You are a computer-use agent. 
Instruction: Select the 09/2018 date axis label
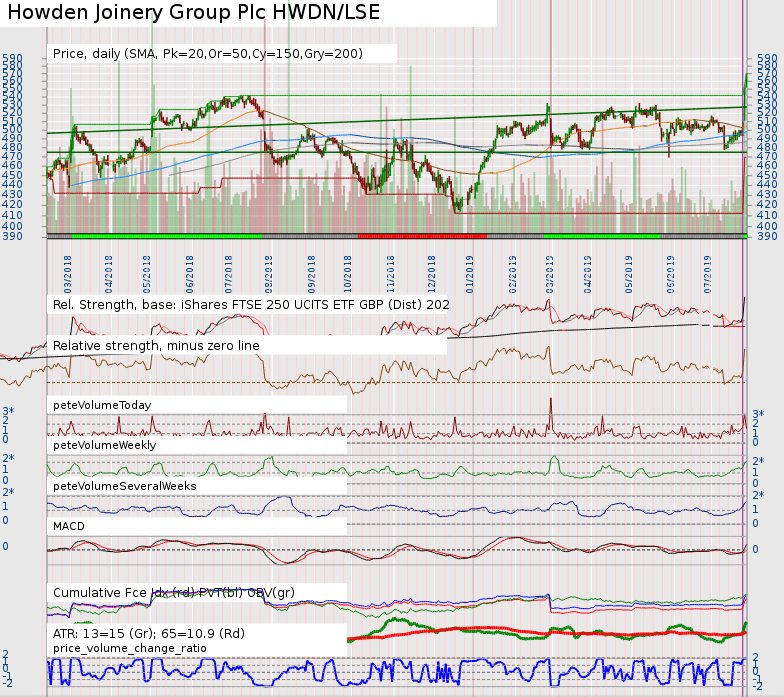point(312,274)
